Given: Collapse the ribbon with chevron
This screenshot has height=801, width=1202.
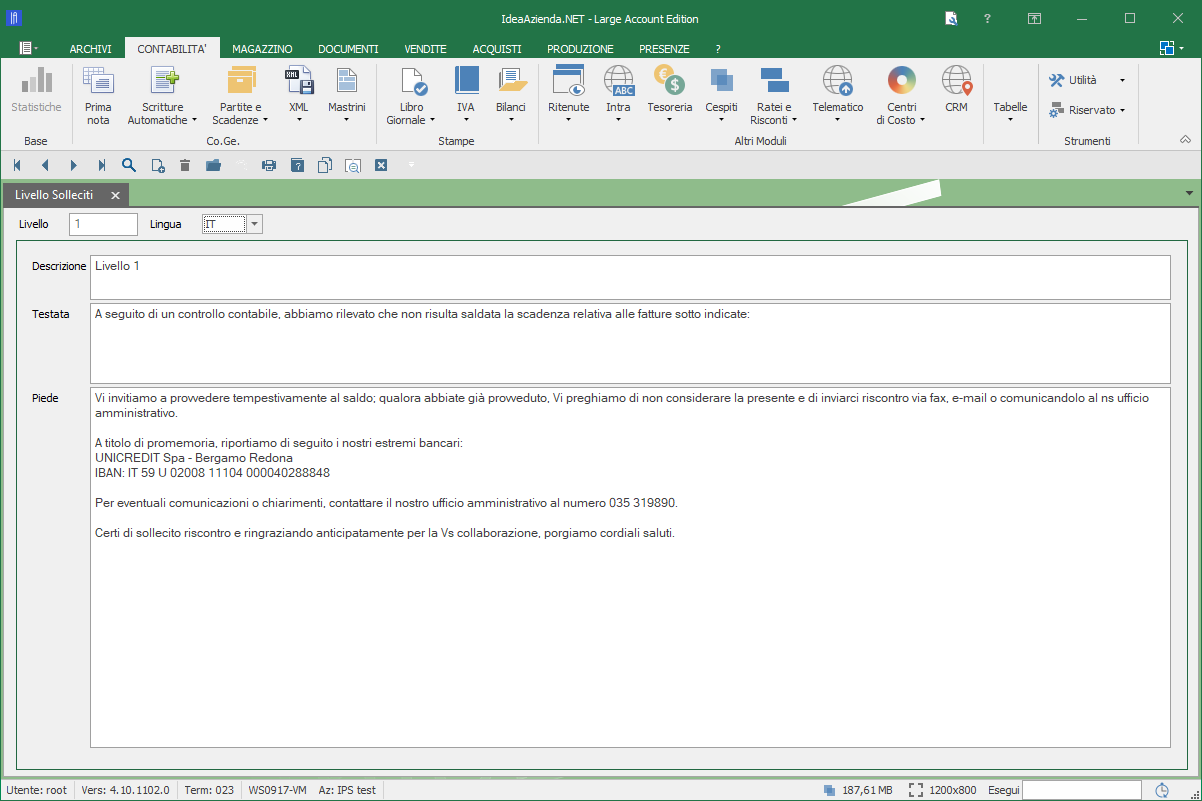Looking at the screenshot, I should (x=1185, y=140).
